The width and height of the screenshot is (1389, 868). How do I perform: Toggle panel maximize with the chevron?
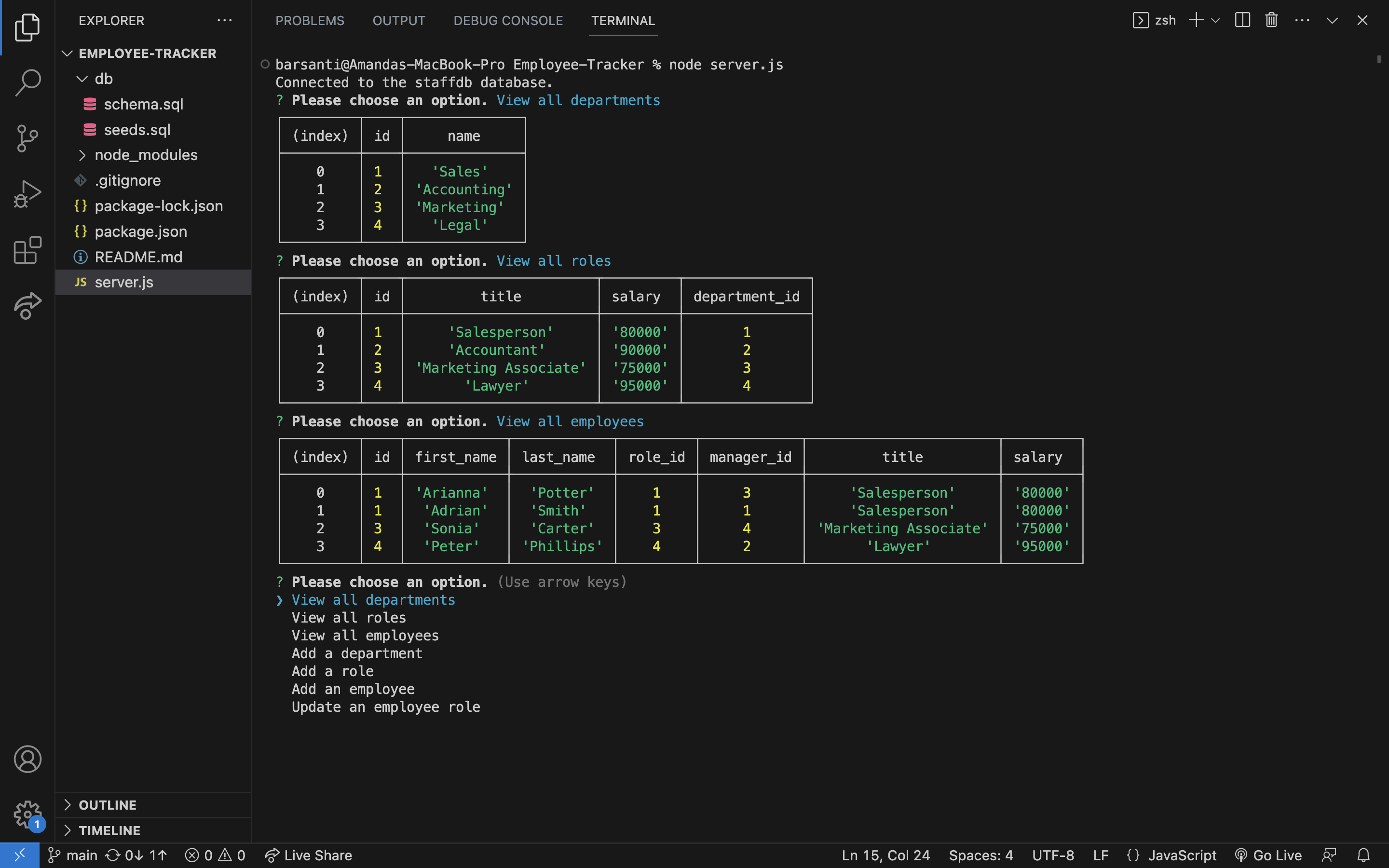tap(1332, 20)
